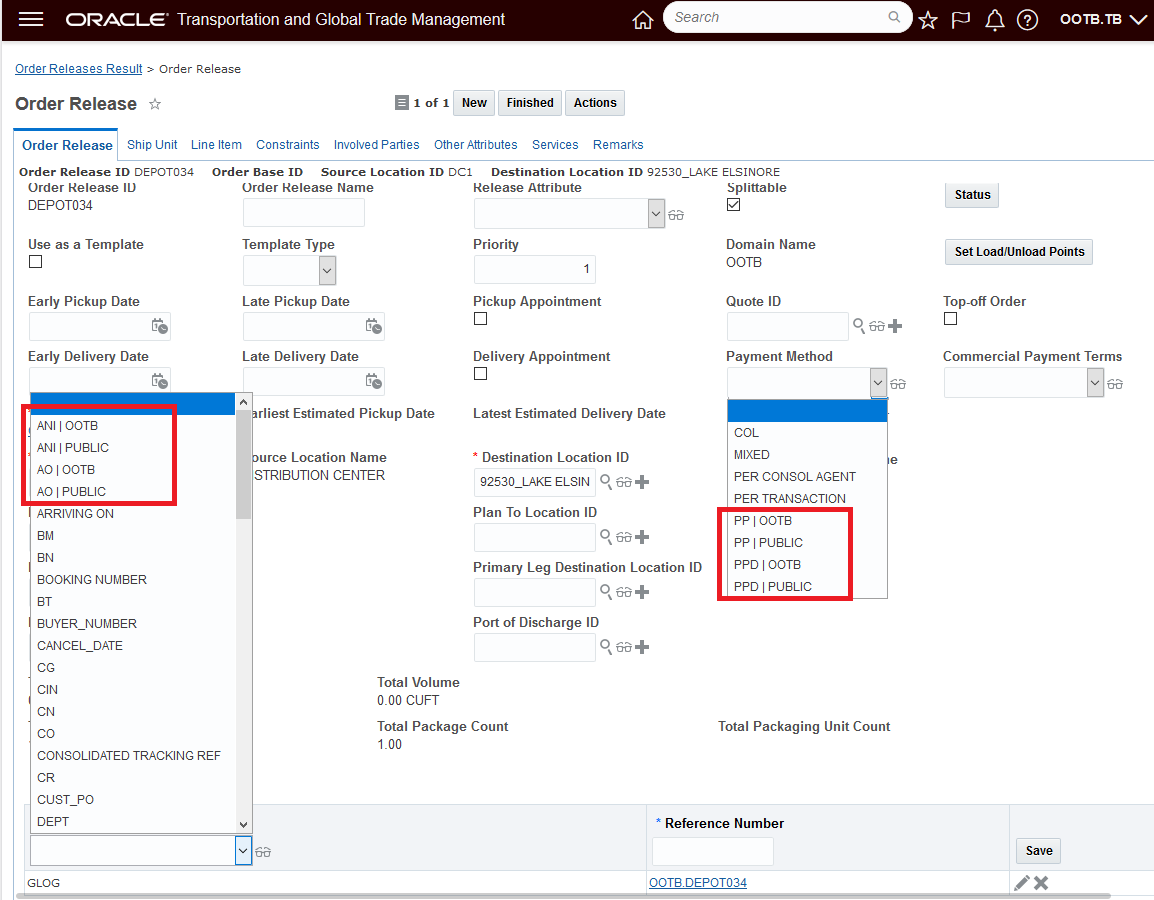Switch to Line Item tab
The width and height of the screenshot is (1154, 900).
pos(216,145)
